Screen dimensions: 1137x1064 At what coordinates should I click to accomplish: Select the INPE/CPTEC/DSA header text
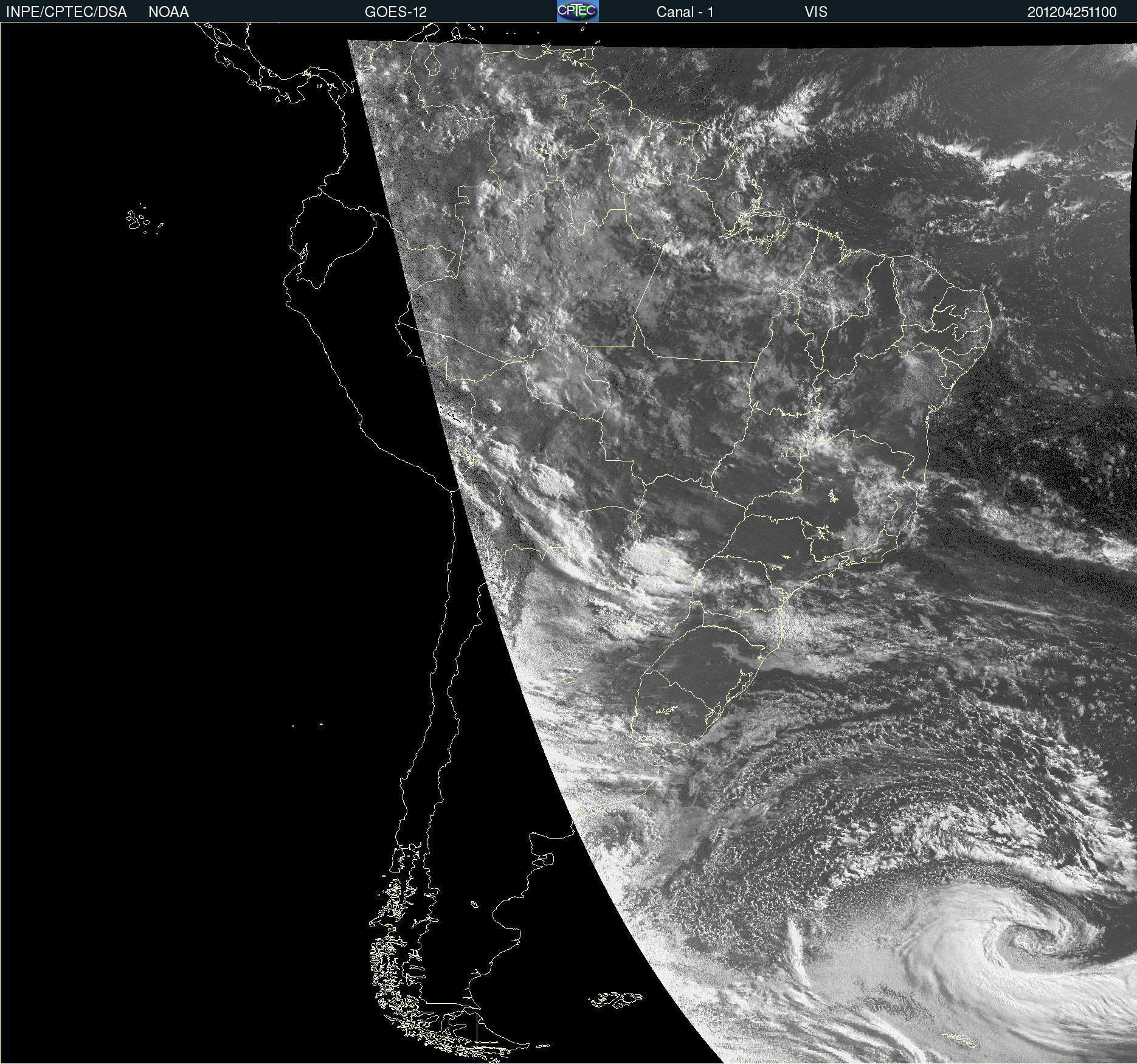(x=66, y=12)
